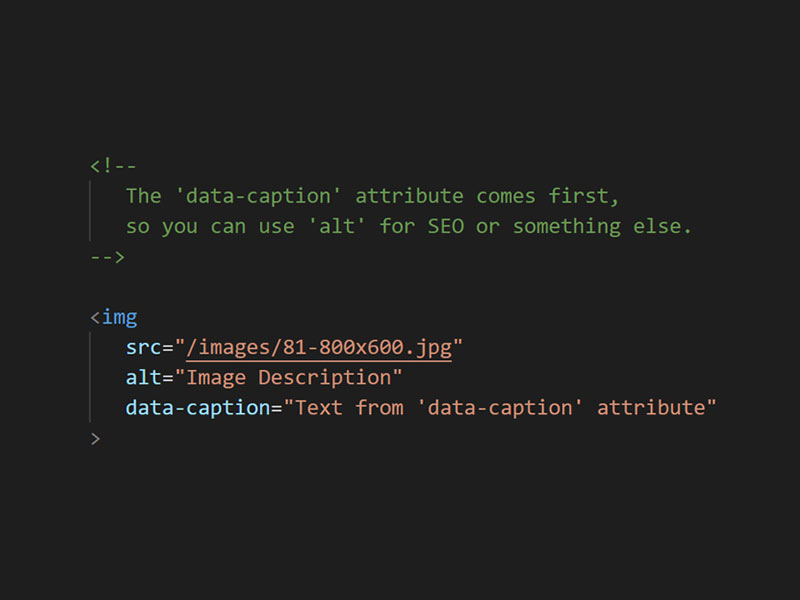Click the closing comment marker -->

point(108,257)
